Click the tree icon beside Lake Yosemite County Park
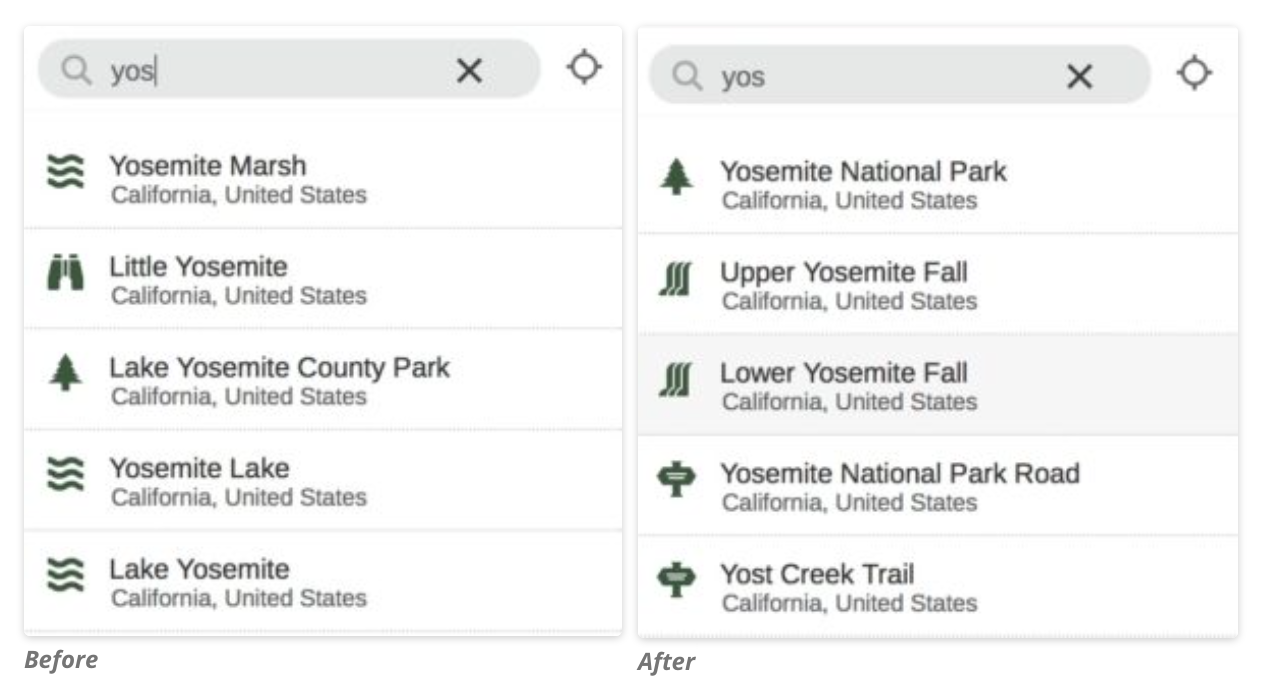 pos(66,373)
